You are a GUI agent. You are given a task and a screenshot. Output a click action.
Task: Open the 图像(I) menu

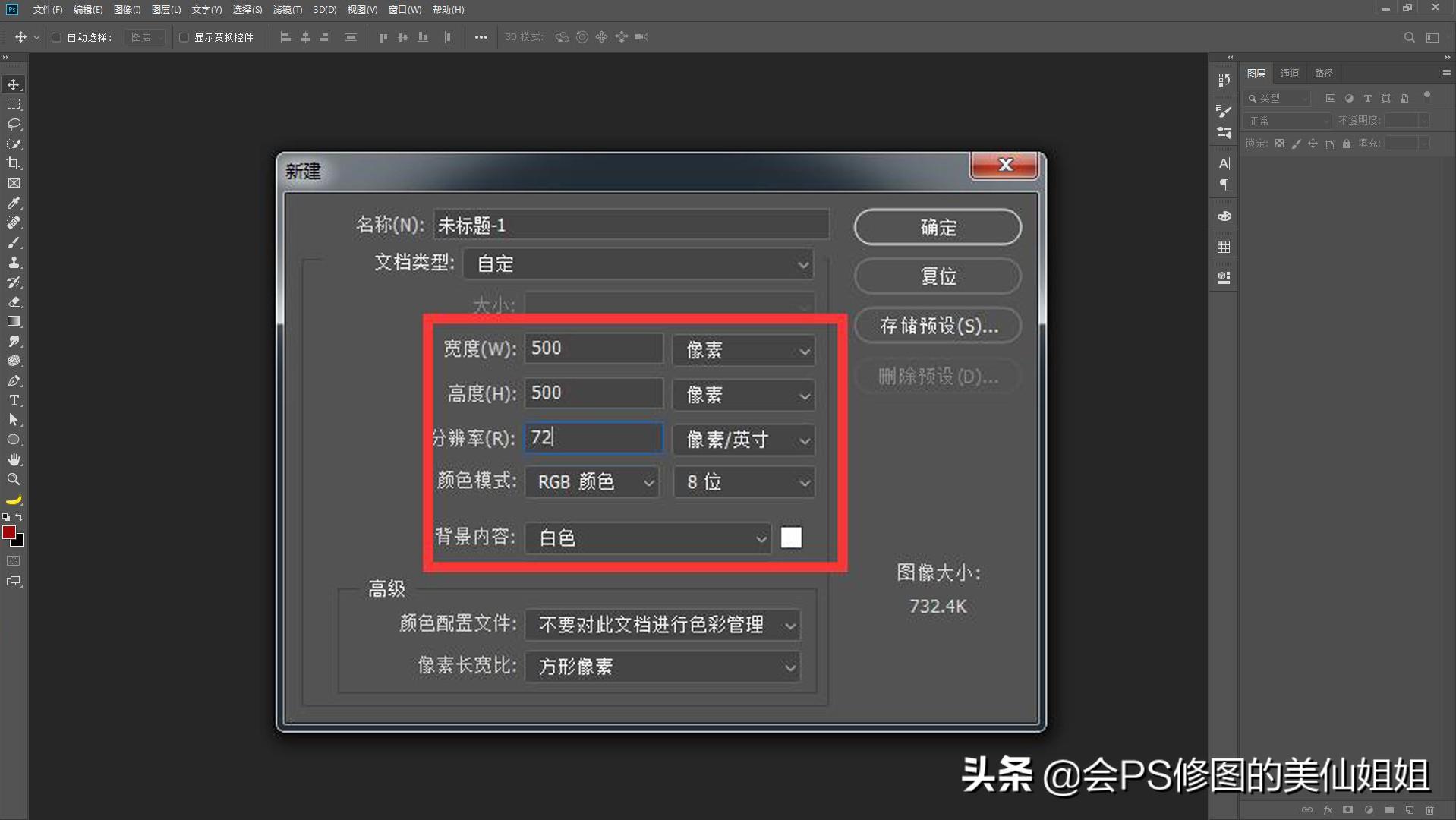pos(127,10)
